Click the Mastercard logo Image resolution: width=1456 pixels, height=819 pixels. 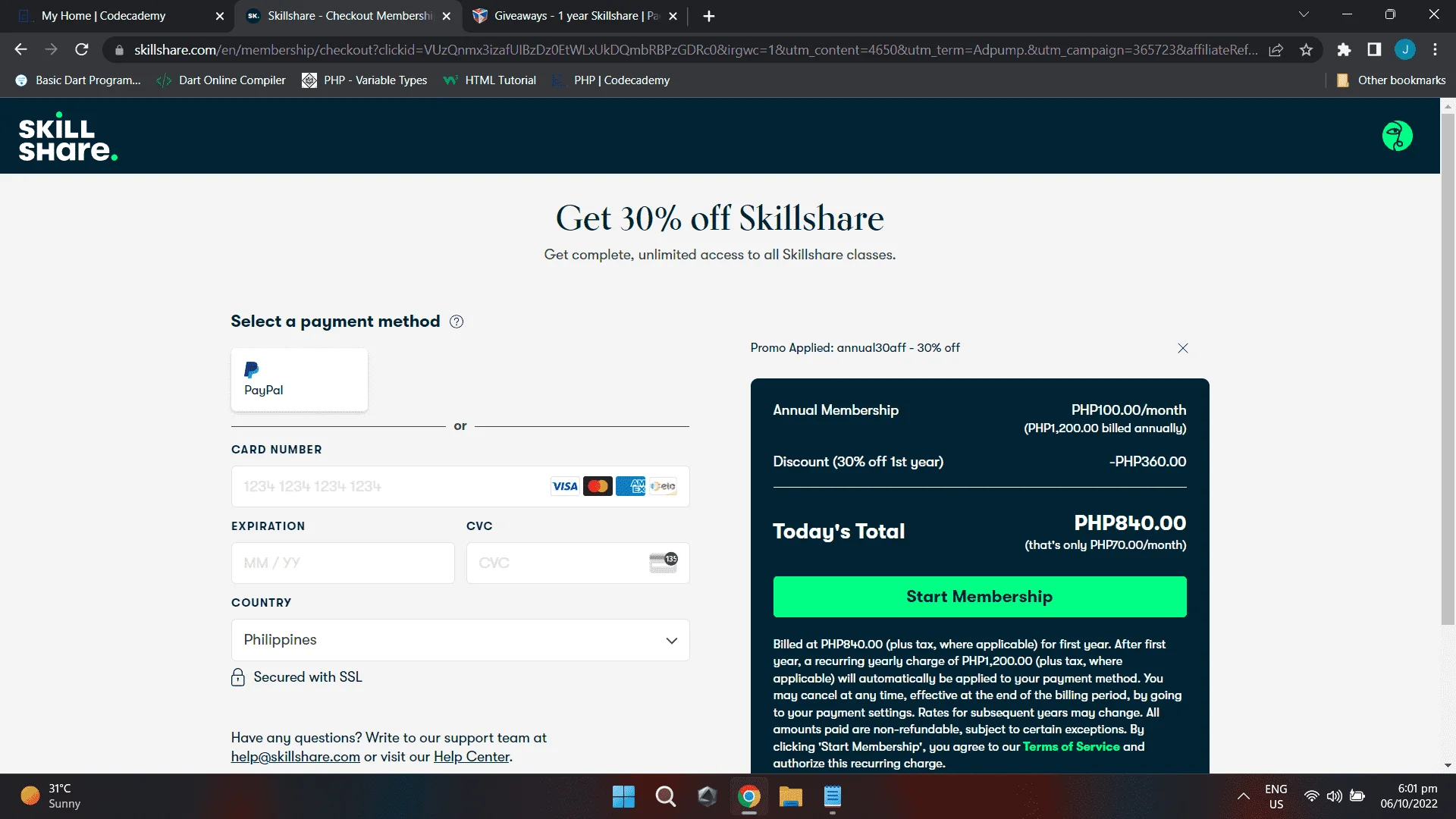tap(598, 486)
